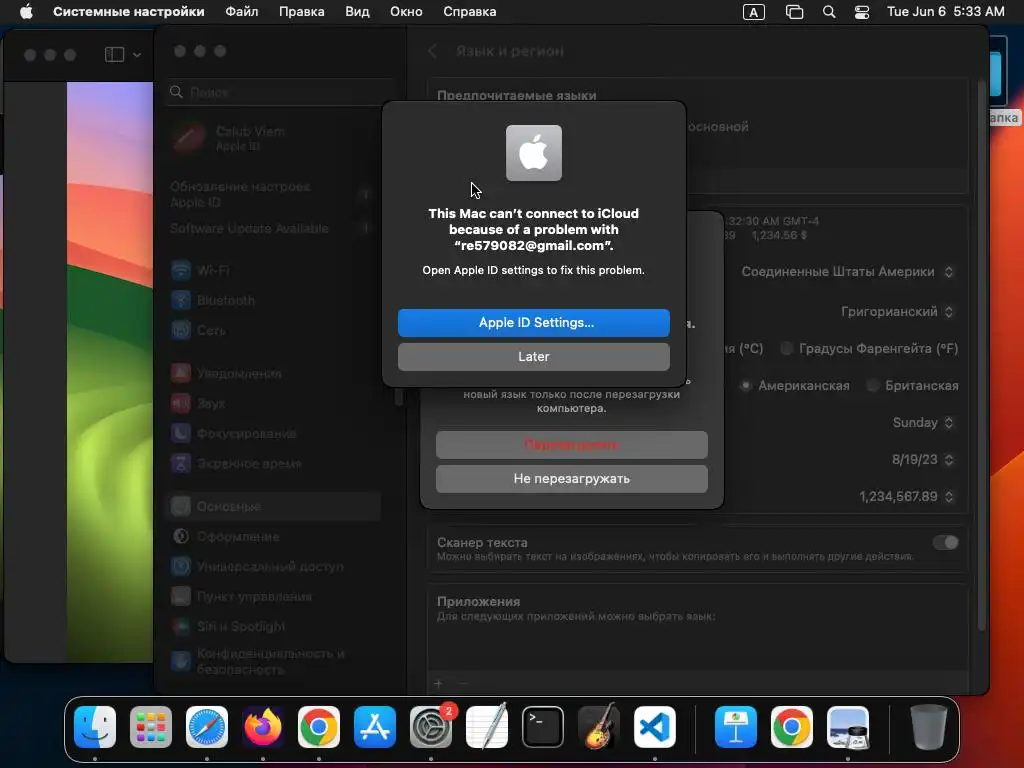Launch GarageBand from the Dock
The height and width of the screenshot is (768, 1024).
point(599,727)
